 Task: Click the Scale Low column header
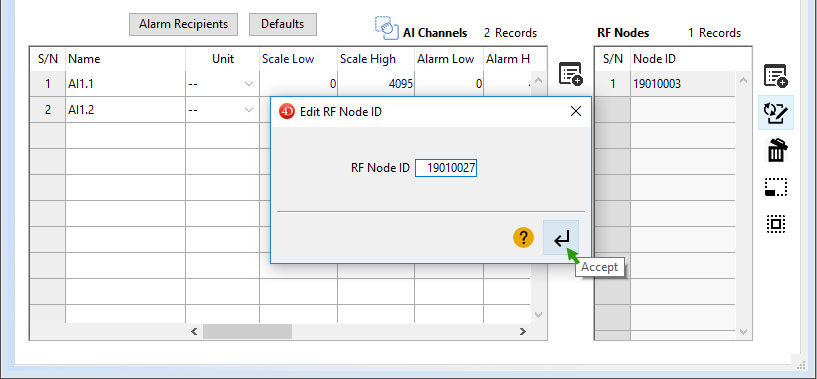coord(288,59)
